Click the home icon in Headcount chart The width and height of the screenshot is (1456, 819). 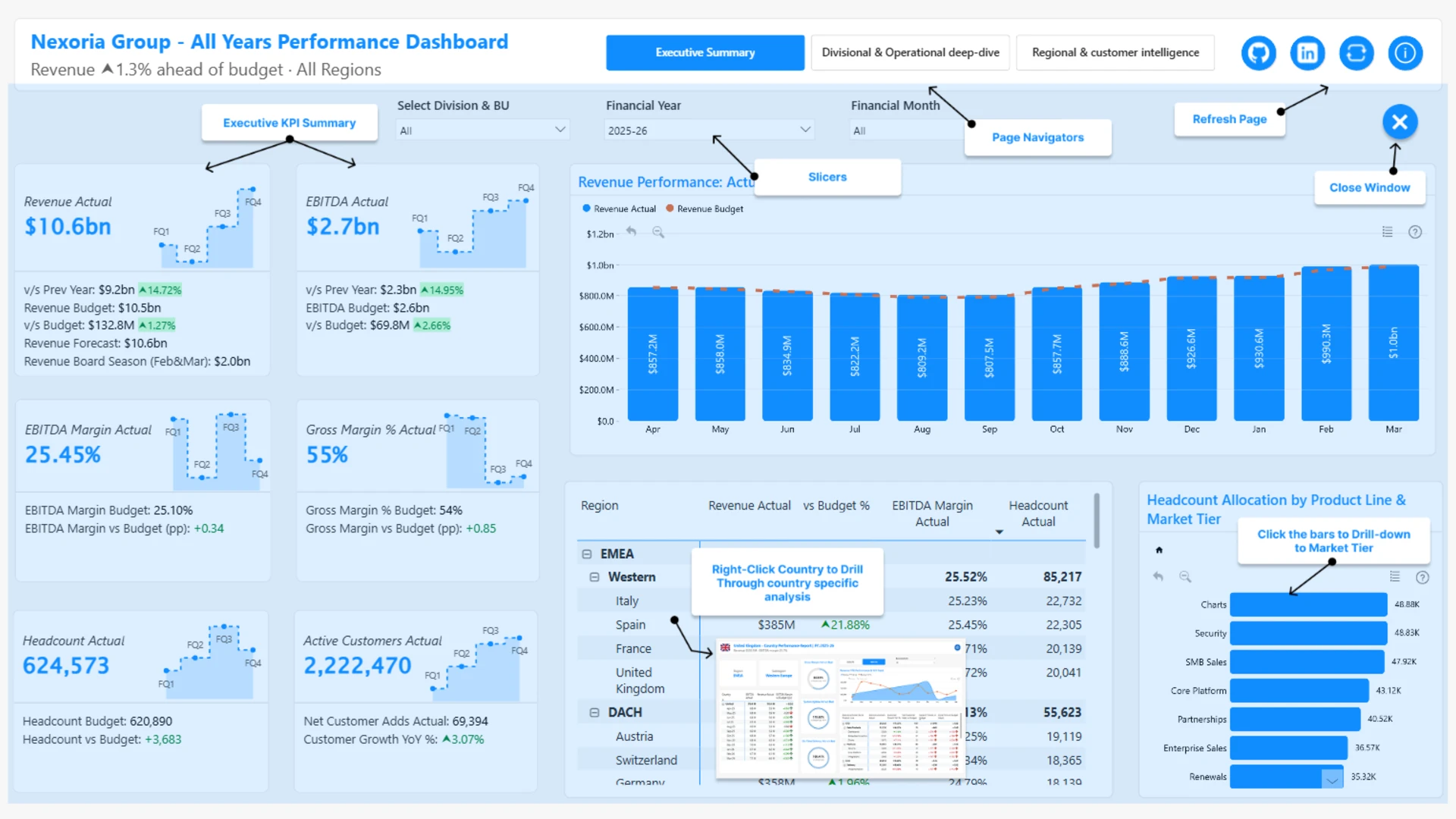pyautogui.click(x=1159, y=550)
